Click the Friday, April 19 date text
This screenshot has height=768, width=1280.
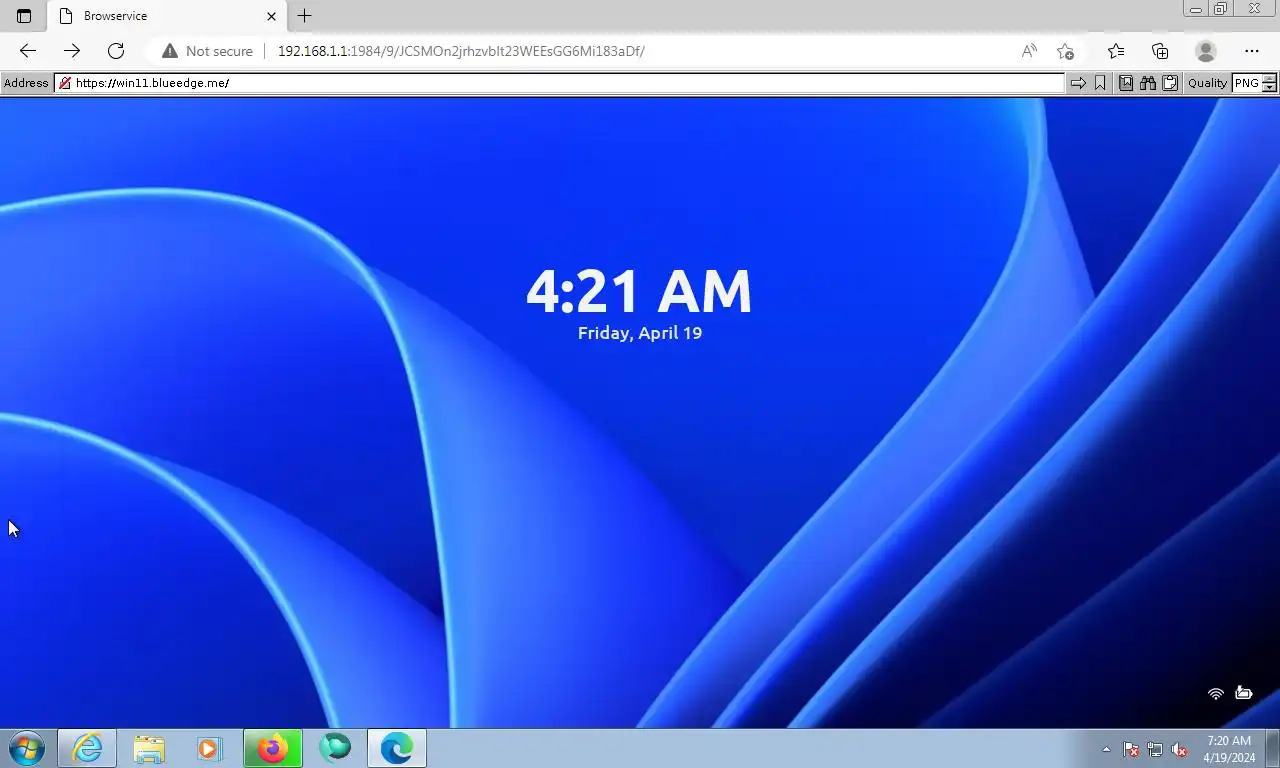640,333
